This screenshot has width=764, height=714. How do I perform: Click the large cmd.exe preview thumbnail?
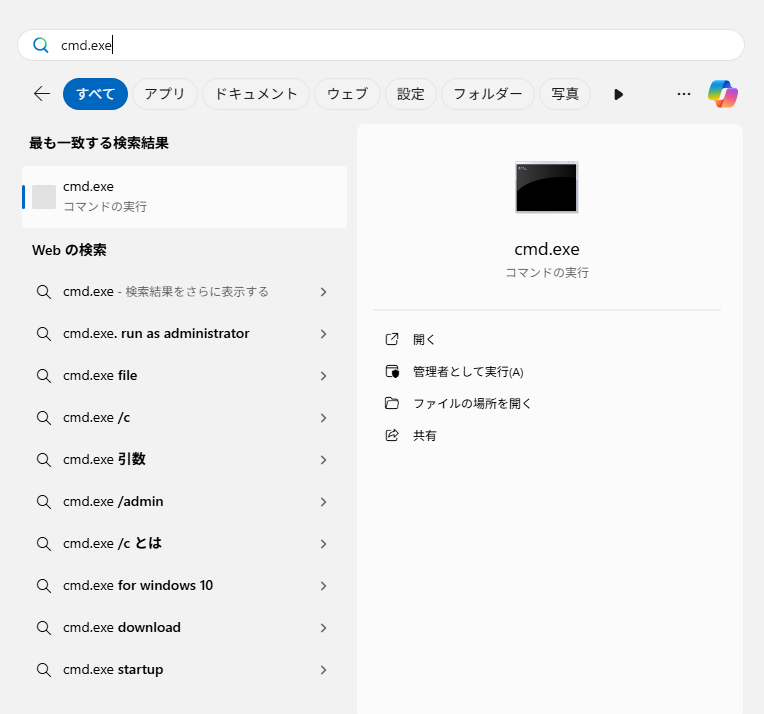point(546,187)
